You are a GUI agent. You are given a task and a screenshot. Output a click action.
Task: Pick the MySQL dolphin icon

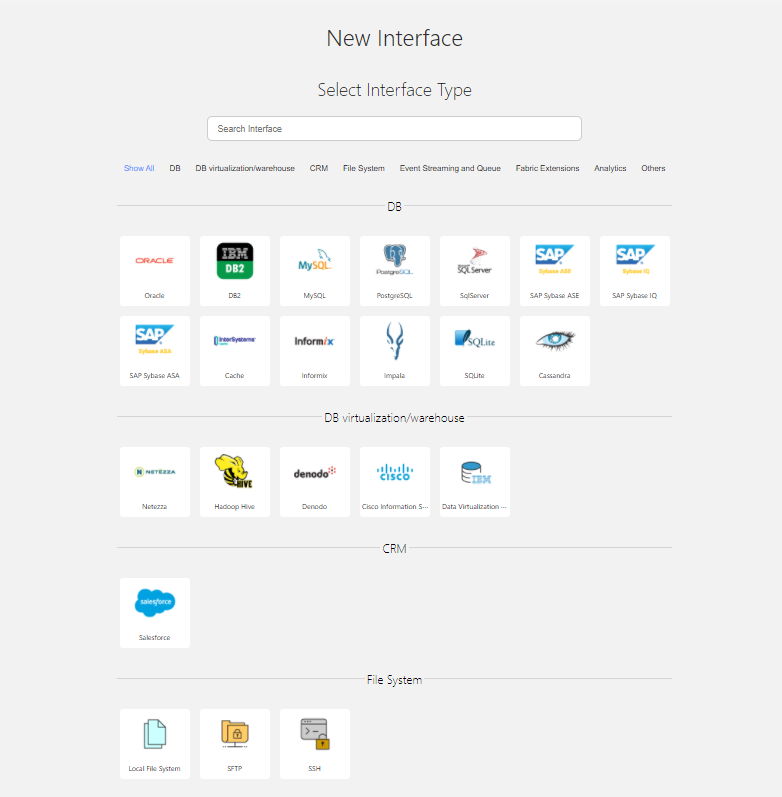[315, 262]
